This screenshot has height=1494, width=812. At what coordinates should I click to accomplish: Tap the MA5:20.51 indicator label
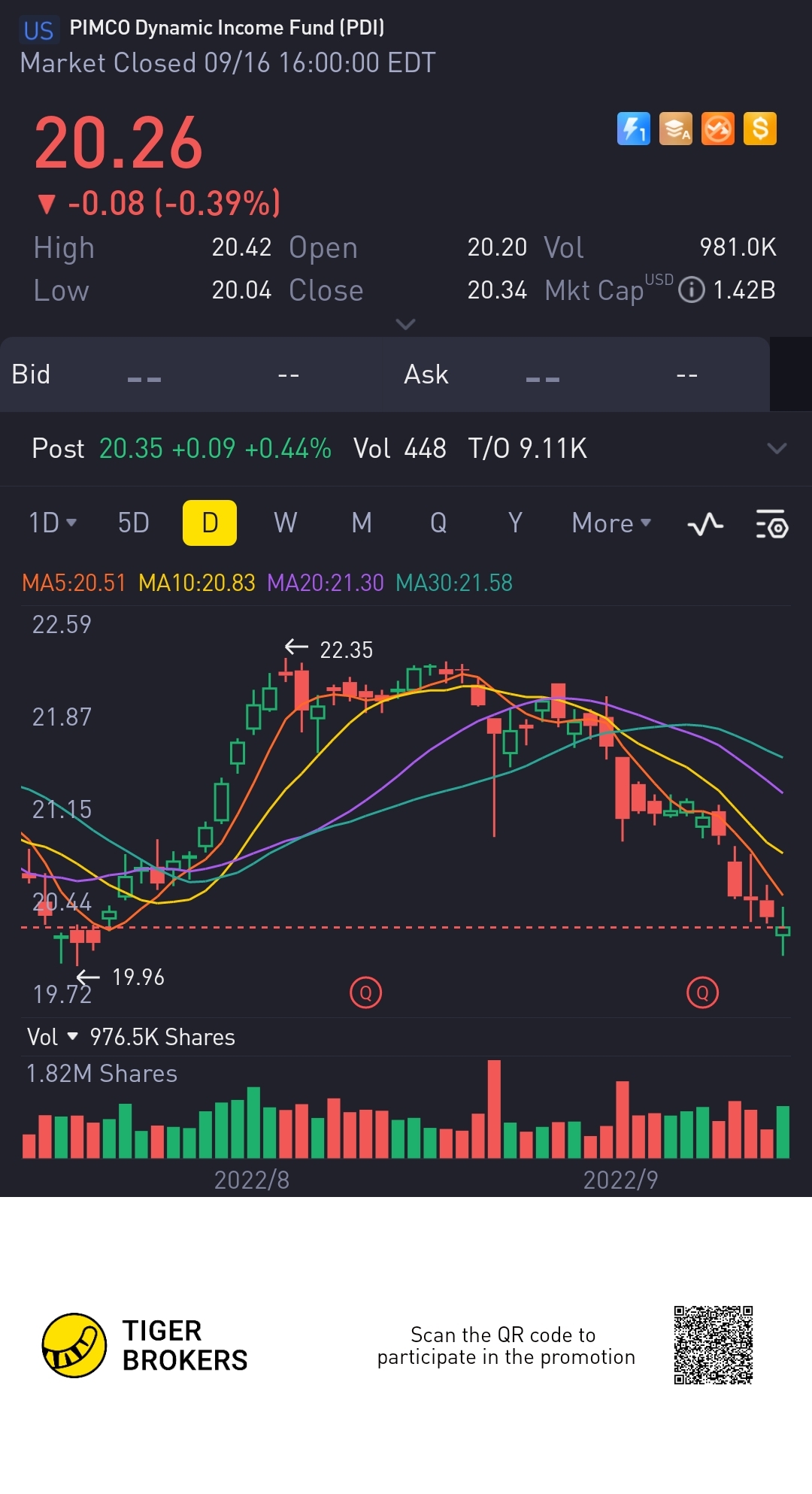pos(74,583)
